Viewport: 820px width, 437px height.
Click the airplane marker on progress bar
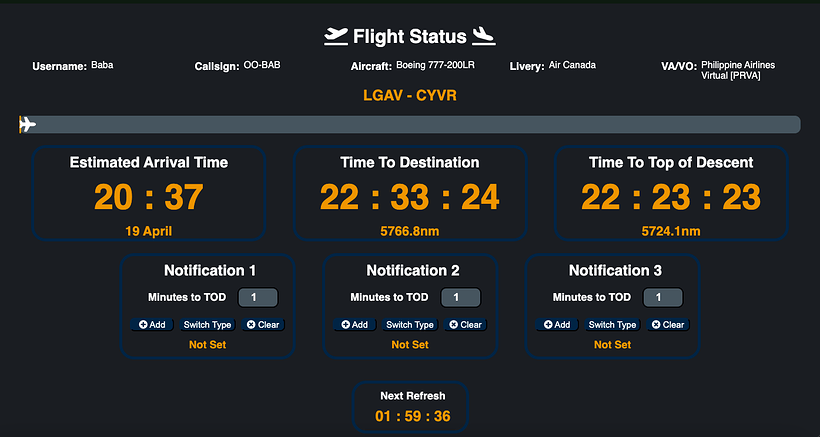click(27, 124)
